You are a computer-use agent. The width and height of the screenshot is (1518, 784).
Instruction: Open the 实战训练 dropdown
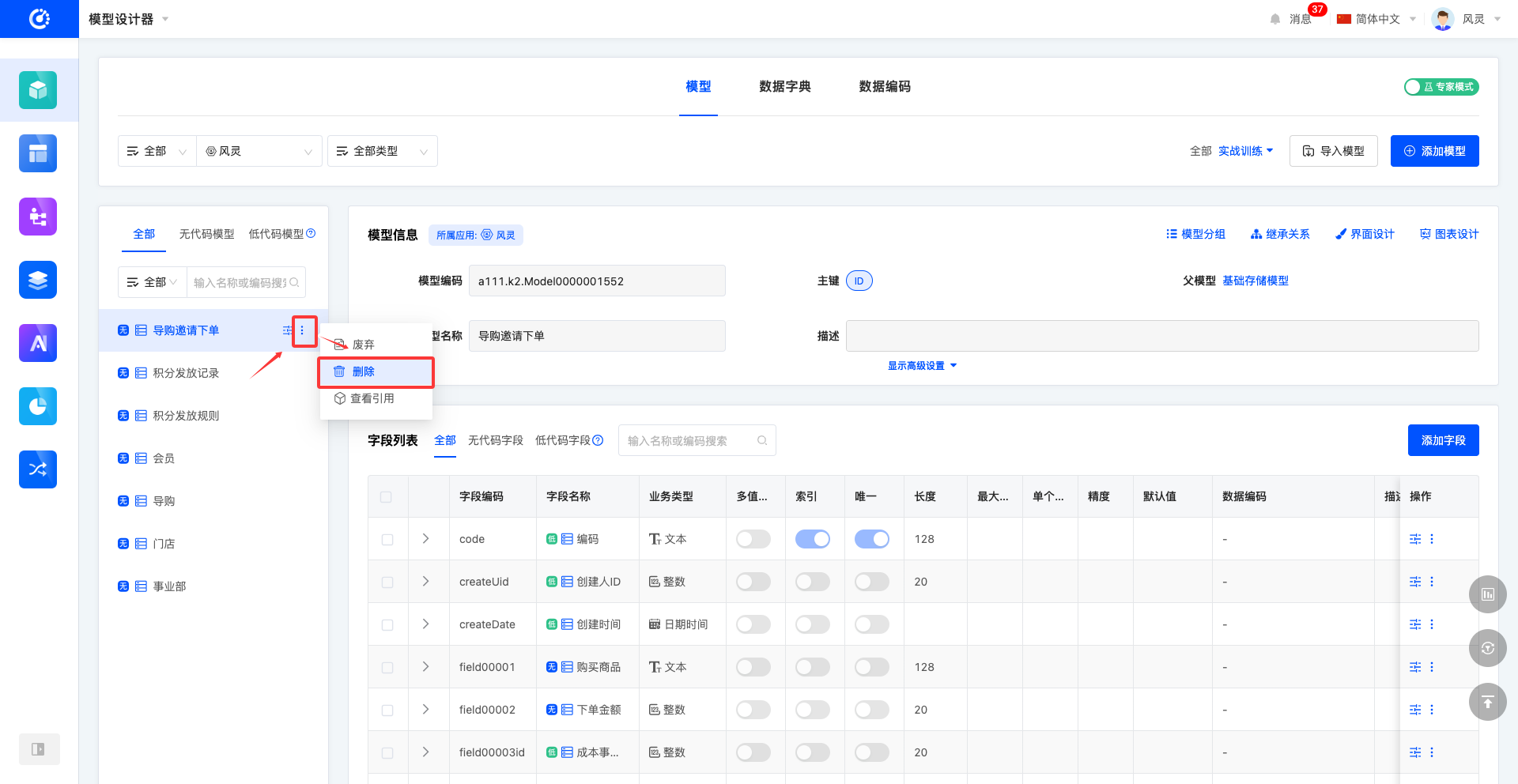point(1246,151)
